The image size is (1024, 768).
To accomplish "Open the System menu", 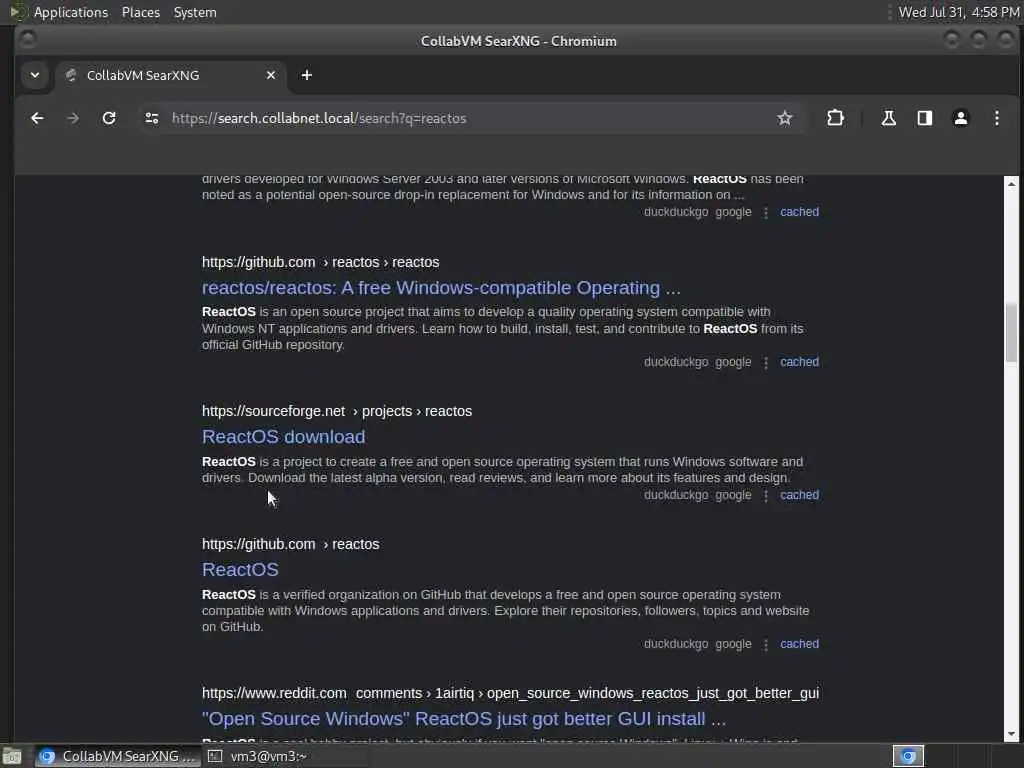I will click(195, 12).
